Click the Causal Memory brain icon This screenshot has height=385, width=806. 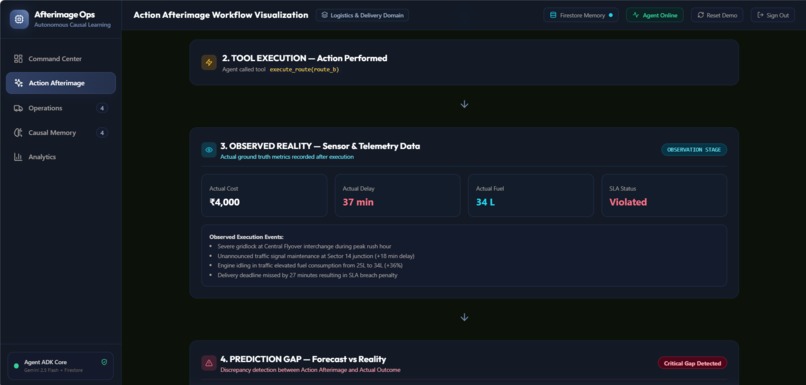(19, 133)
